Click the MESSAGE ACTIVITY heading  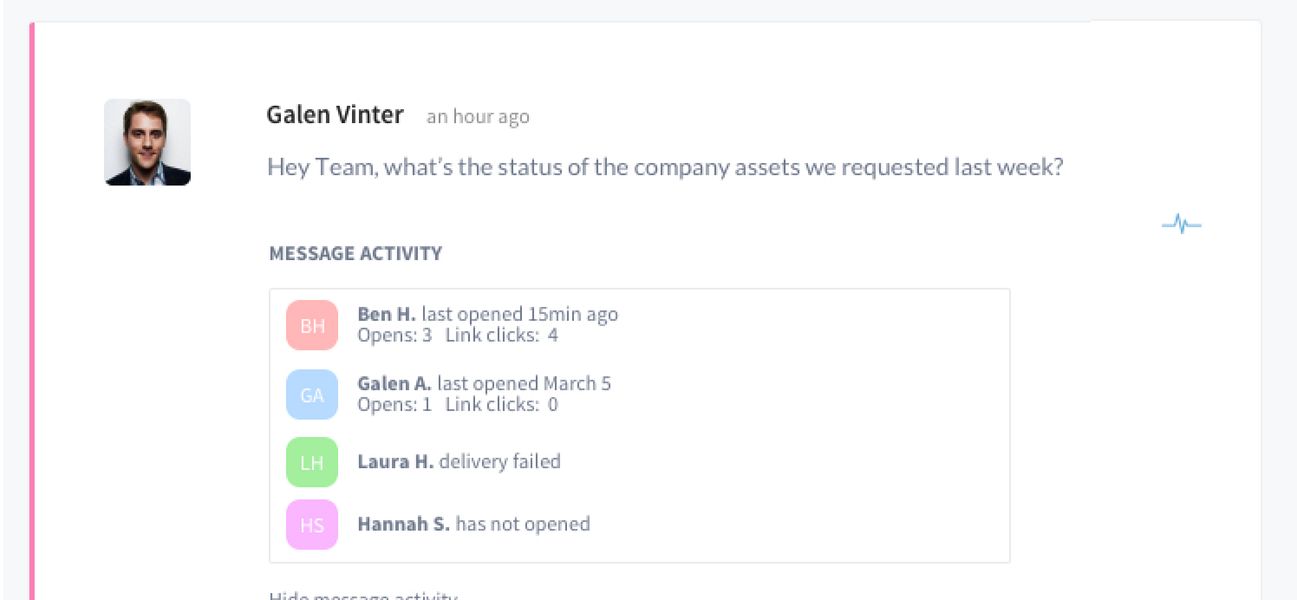(355, 254)
